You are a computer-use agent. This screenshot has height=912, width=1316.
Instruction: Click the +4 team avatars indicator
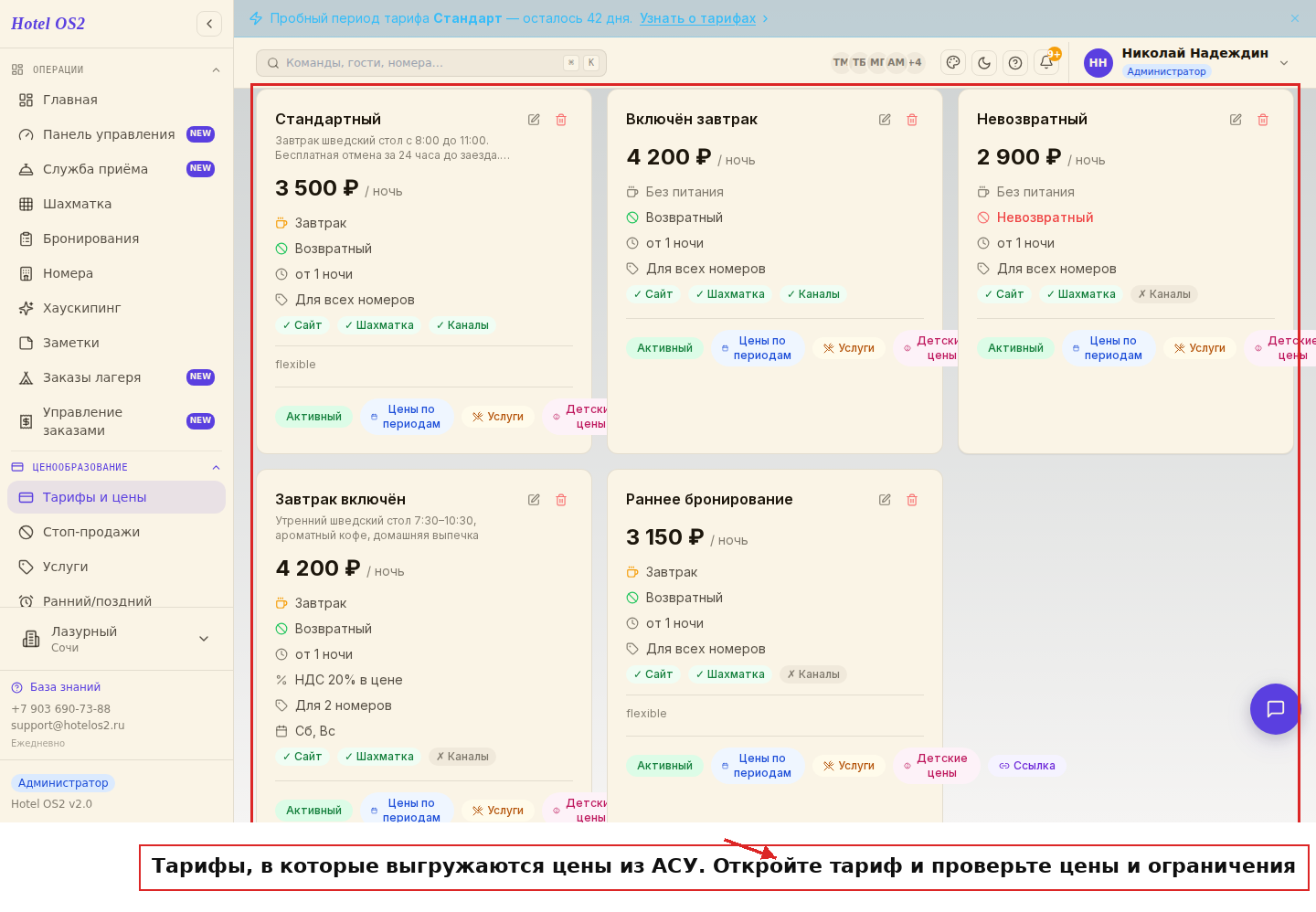coord(915,62)
